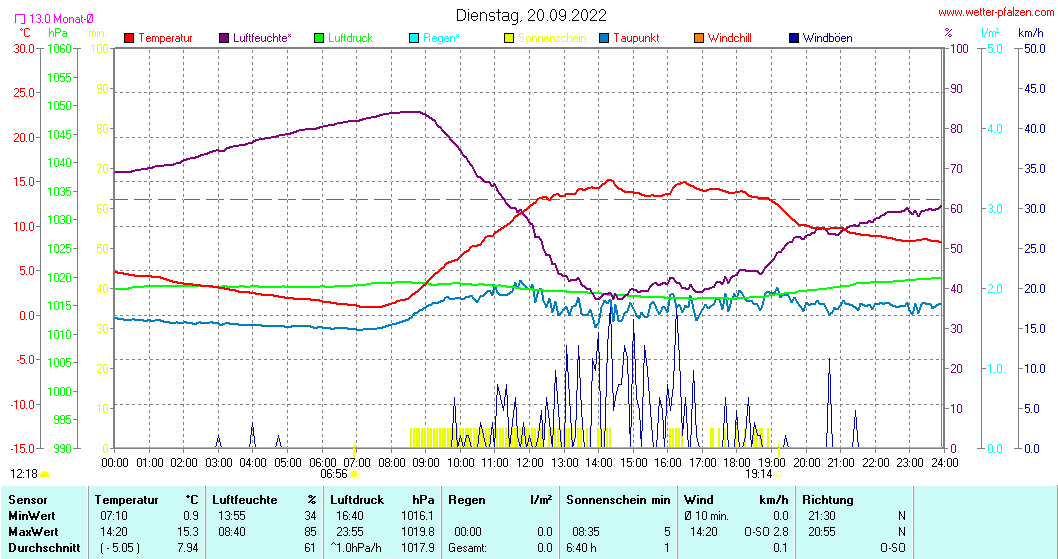
Task: Click the day length icon beside 12:18
Action: pos(45,474)
